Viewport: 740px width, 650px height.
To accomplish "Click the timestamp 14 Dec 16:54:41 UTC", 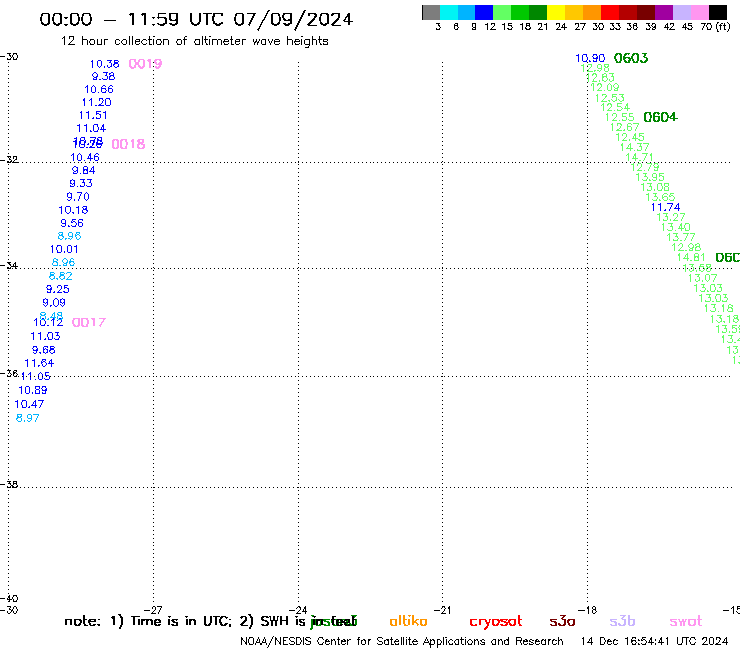I will (x=654, y=641).
